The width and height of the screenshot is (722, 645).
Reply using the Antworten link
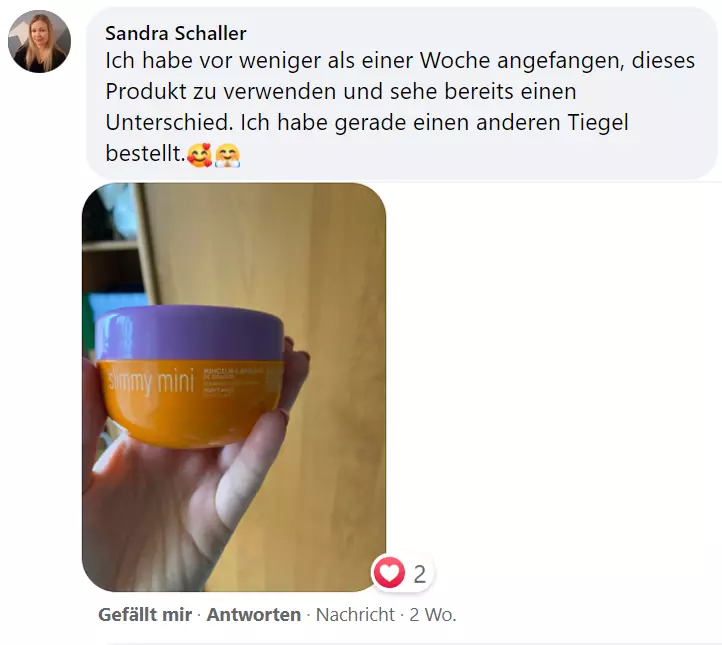[253, 615]
